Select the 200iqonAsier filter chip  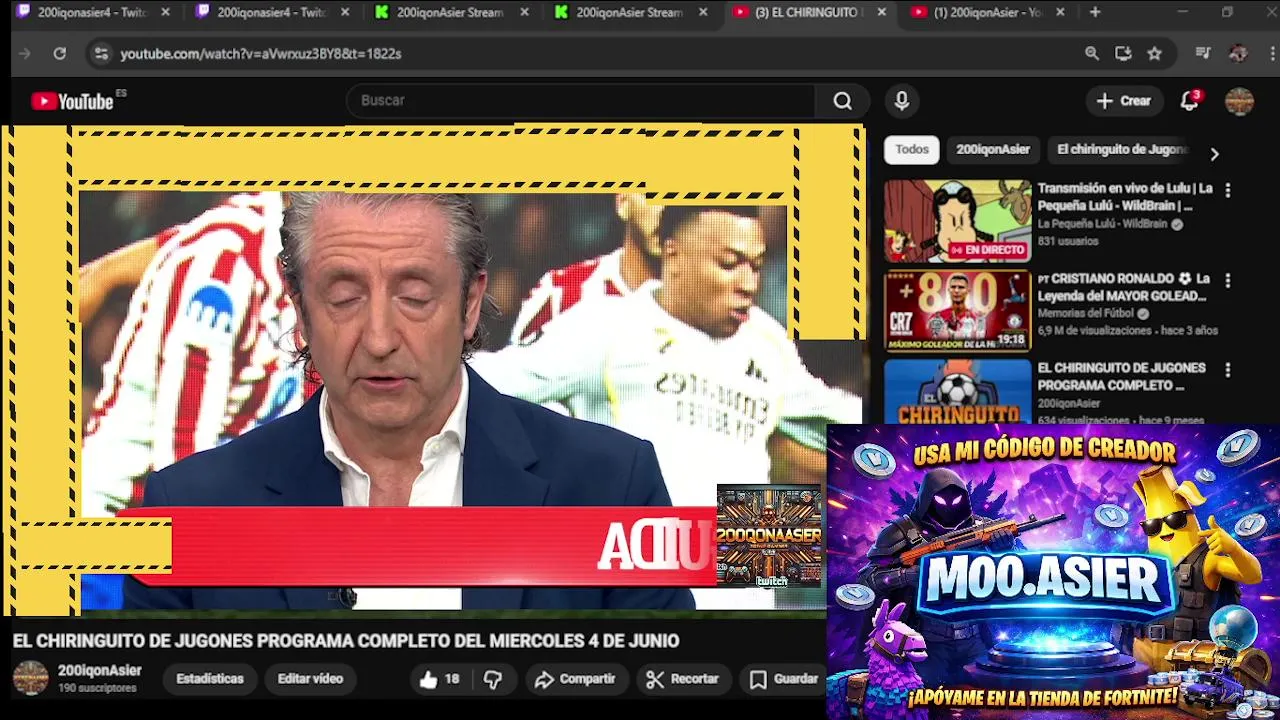coord(993,149)
